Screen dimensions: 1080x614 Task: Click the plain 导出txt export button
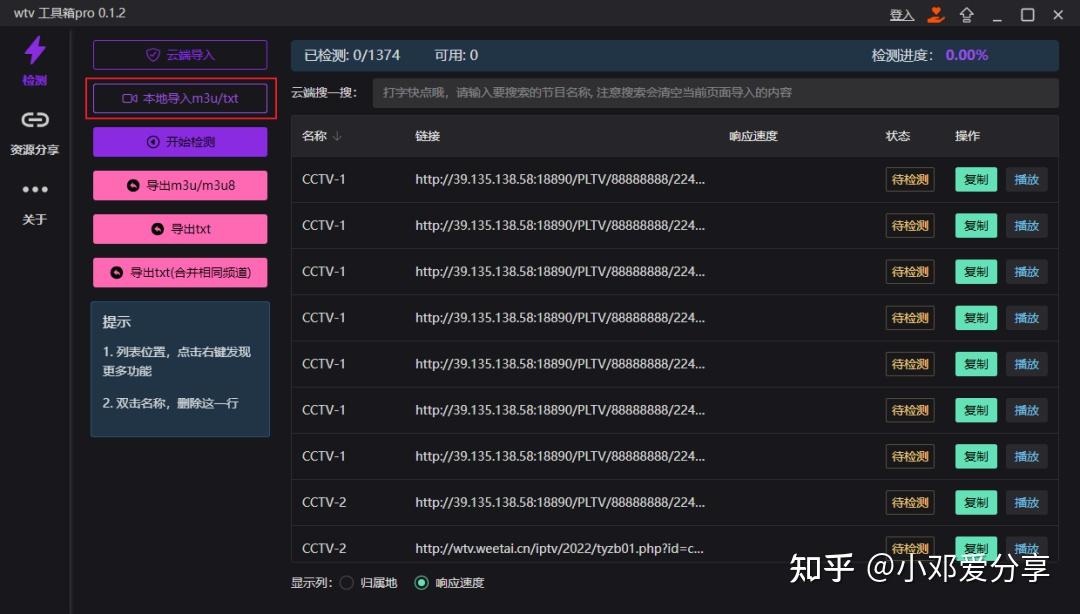(180, 229)
